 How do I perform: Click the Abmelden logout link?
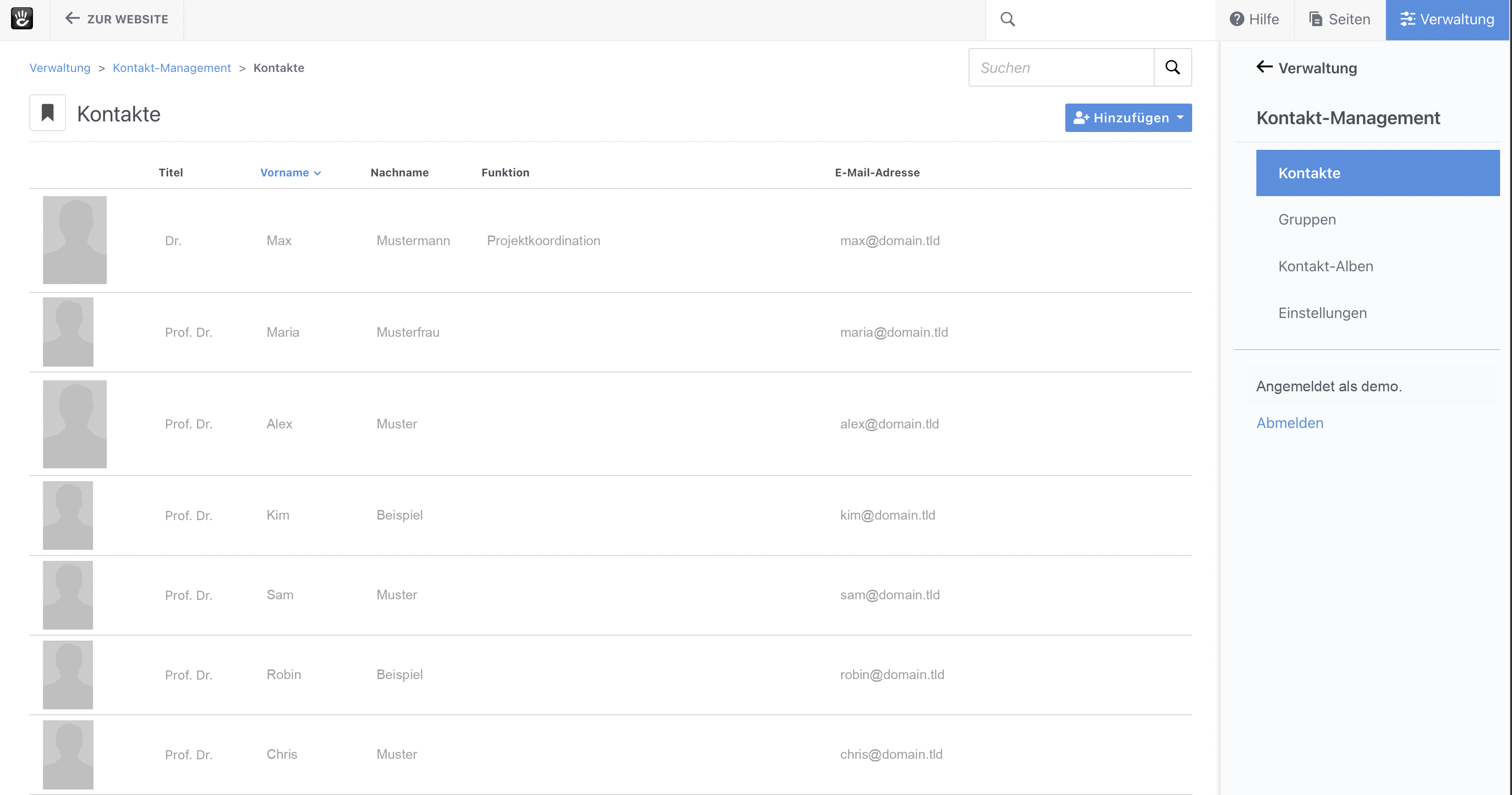1289,423
